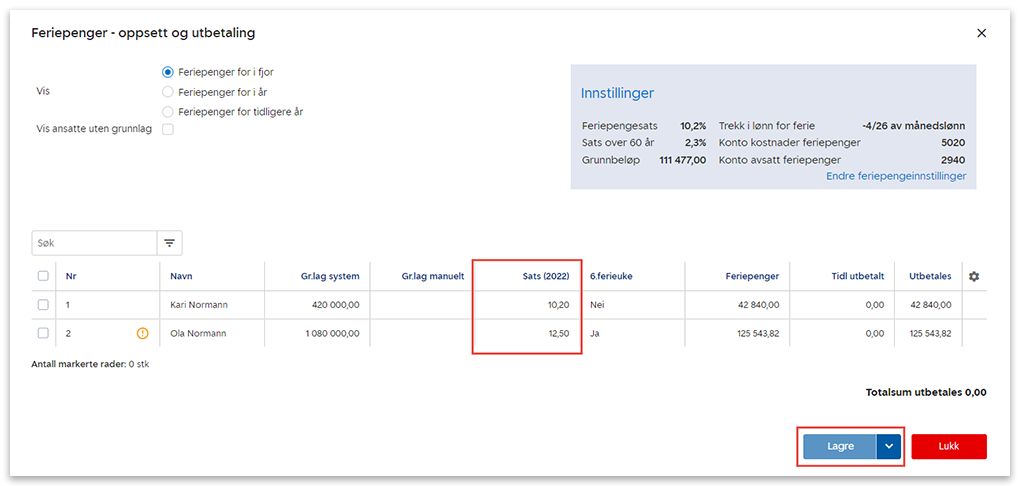Tick the select-all checkbox in table header
Viewport: 1020px width, 486px height.
(43, 276)
